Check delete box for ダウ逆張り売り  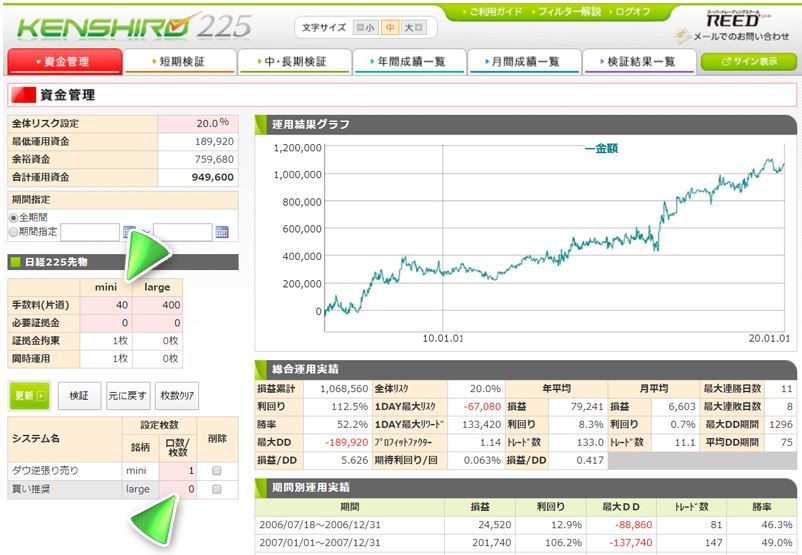(x=217, y=471)
